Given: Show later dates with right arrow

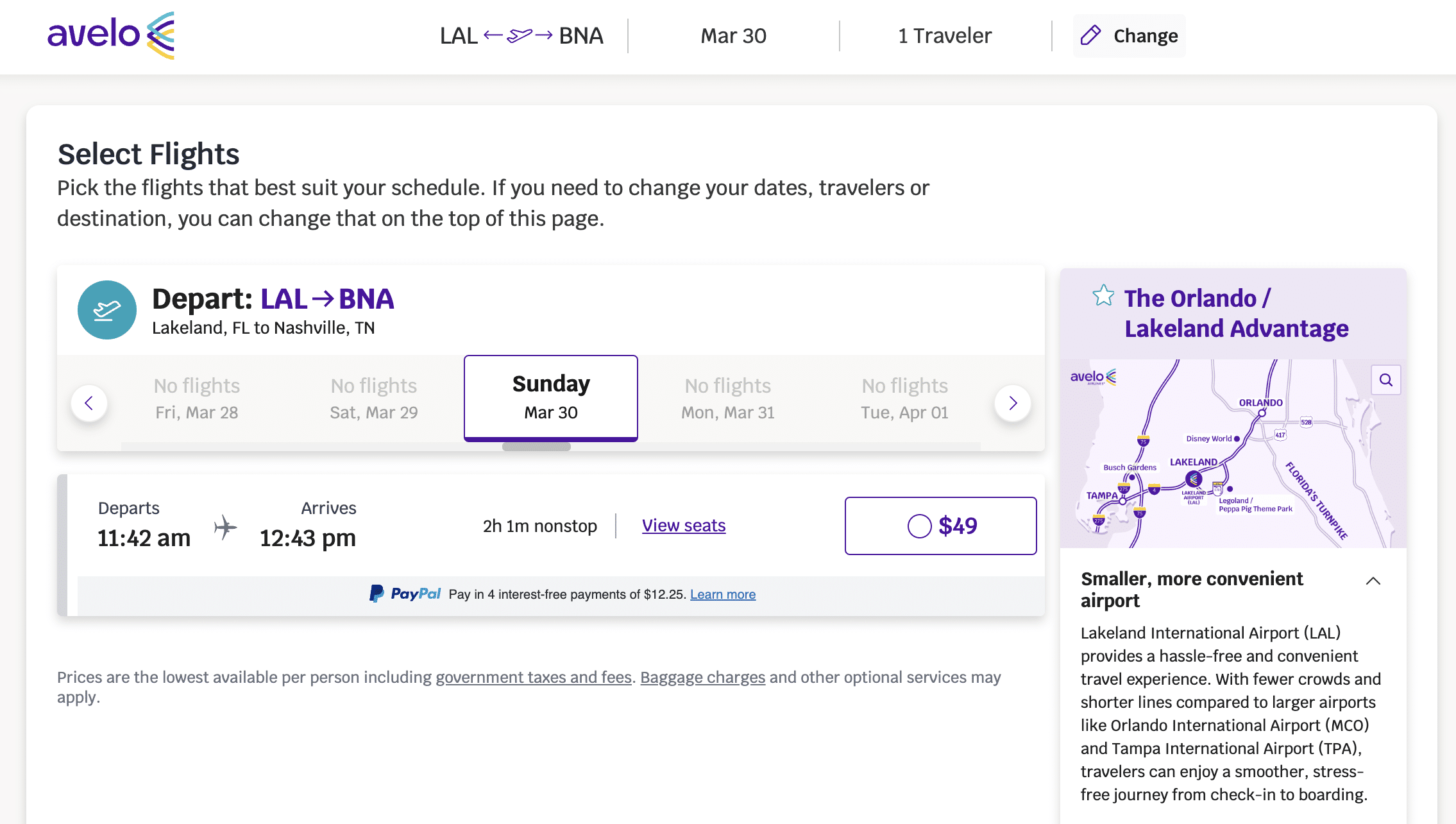Looking at the screenshot, I should point(1013,403).
